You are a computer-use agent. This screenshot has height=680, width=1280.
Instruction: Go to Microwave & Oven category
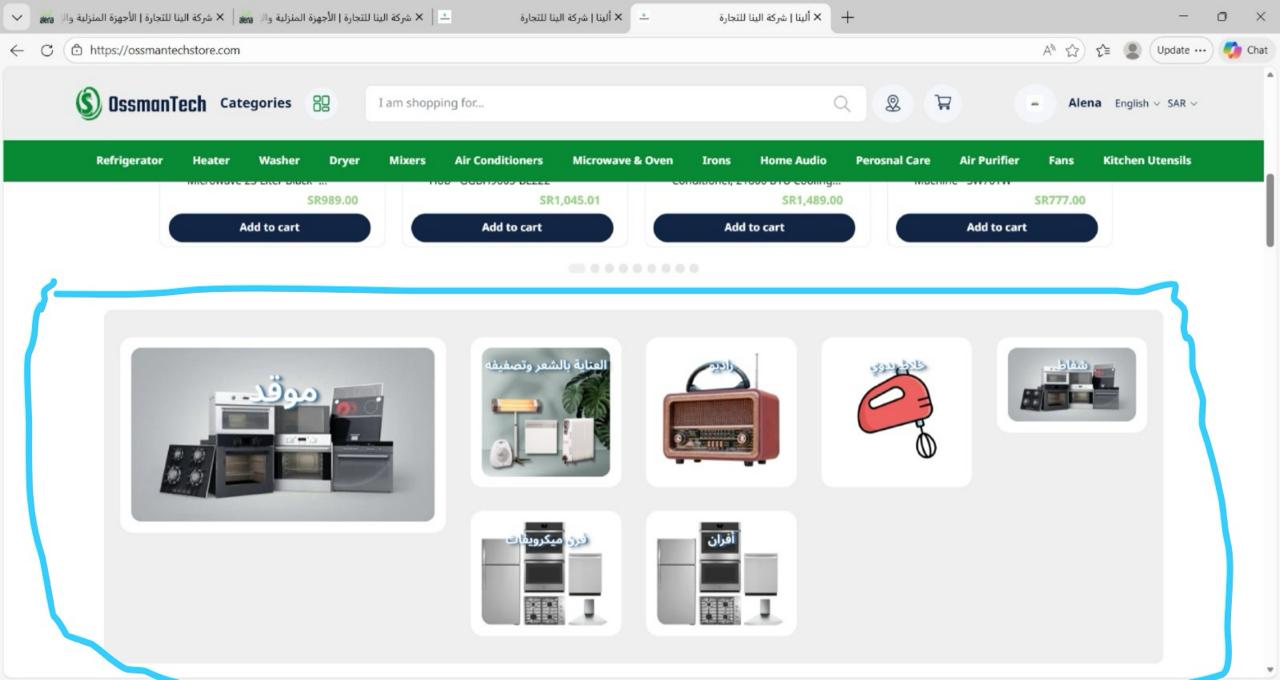point(622,160)
